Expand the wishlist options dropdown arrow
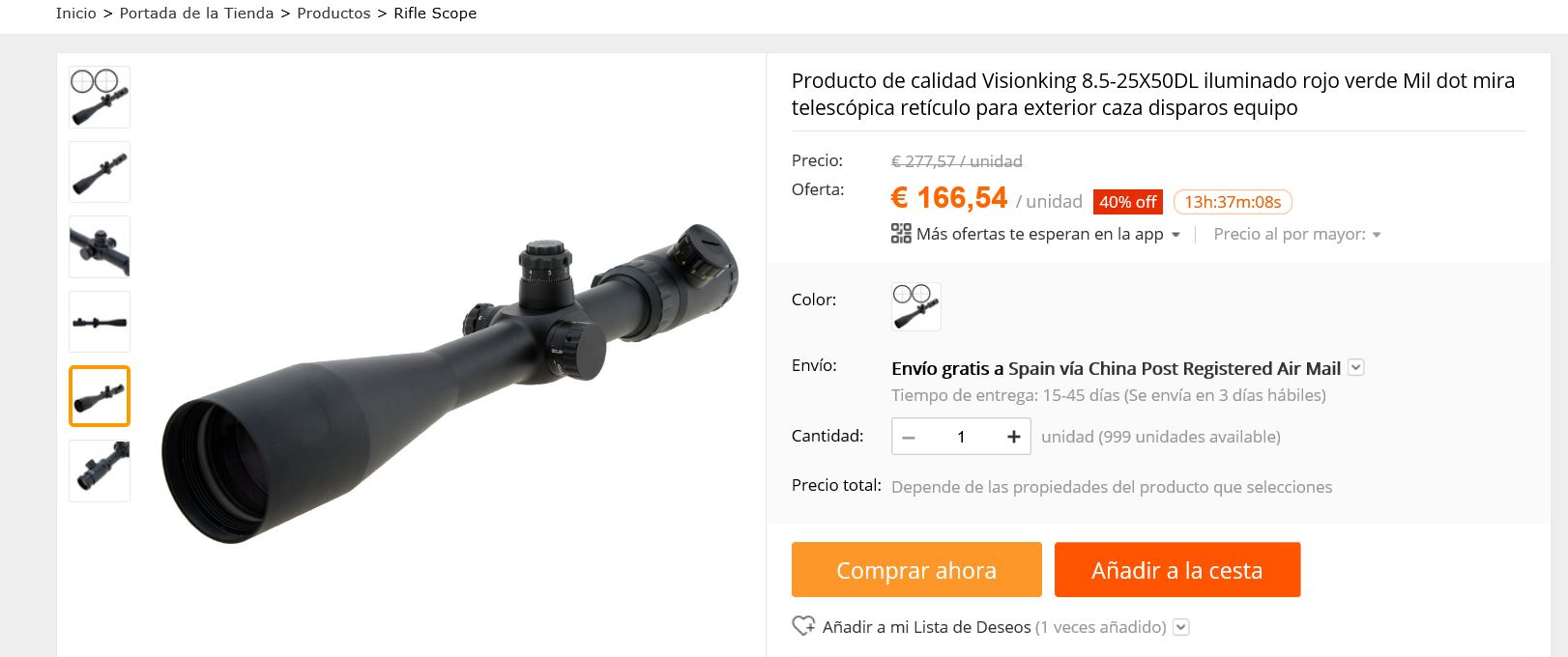 (x=1180, y=627)
